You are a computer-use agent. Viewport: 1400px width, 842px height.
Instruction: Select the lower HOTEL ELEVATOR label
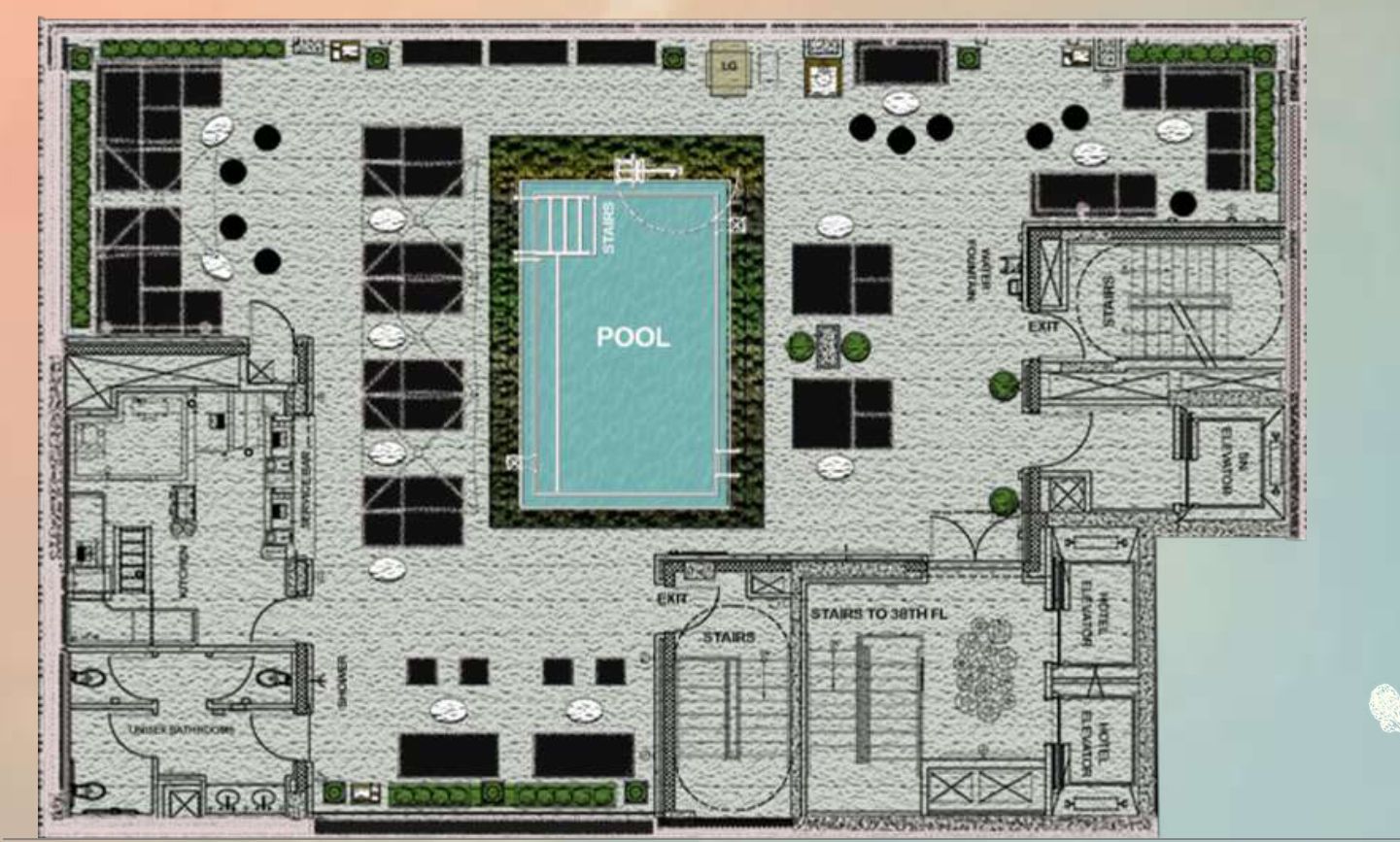point(1096,743)
